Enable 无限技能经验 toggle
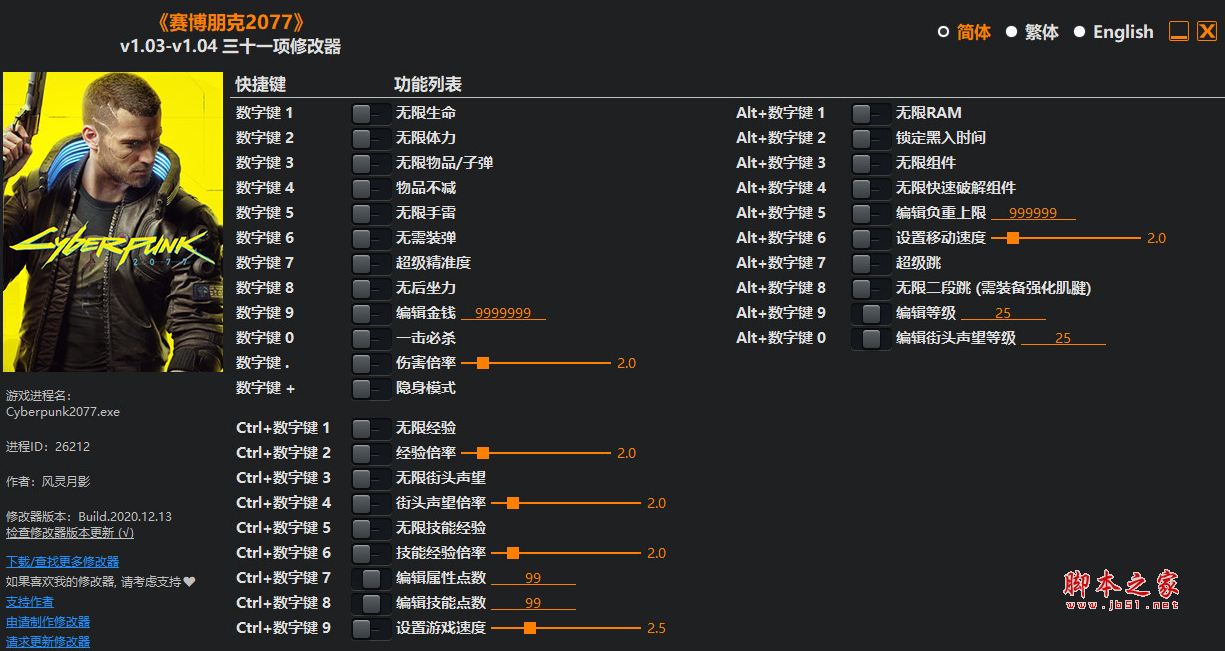Screen dimensions: 1225x651 (x=371, y=528)
